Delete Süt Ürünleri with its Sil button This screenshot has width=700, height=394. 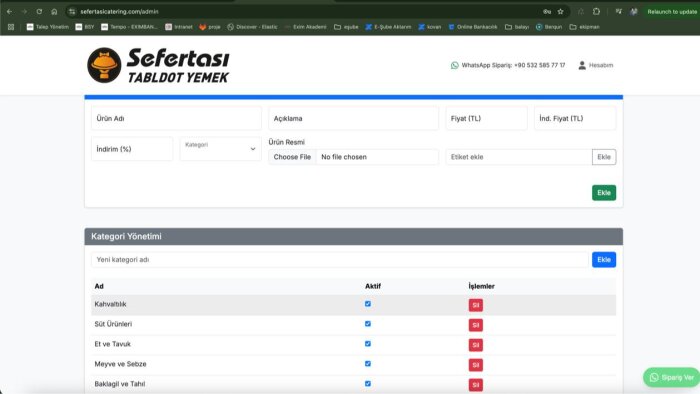(x=475, y=325)
